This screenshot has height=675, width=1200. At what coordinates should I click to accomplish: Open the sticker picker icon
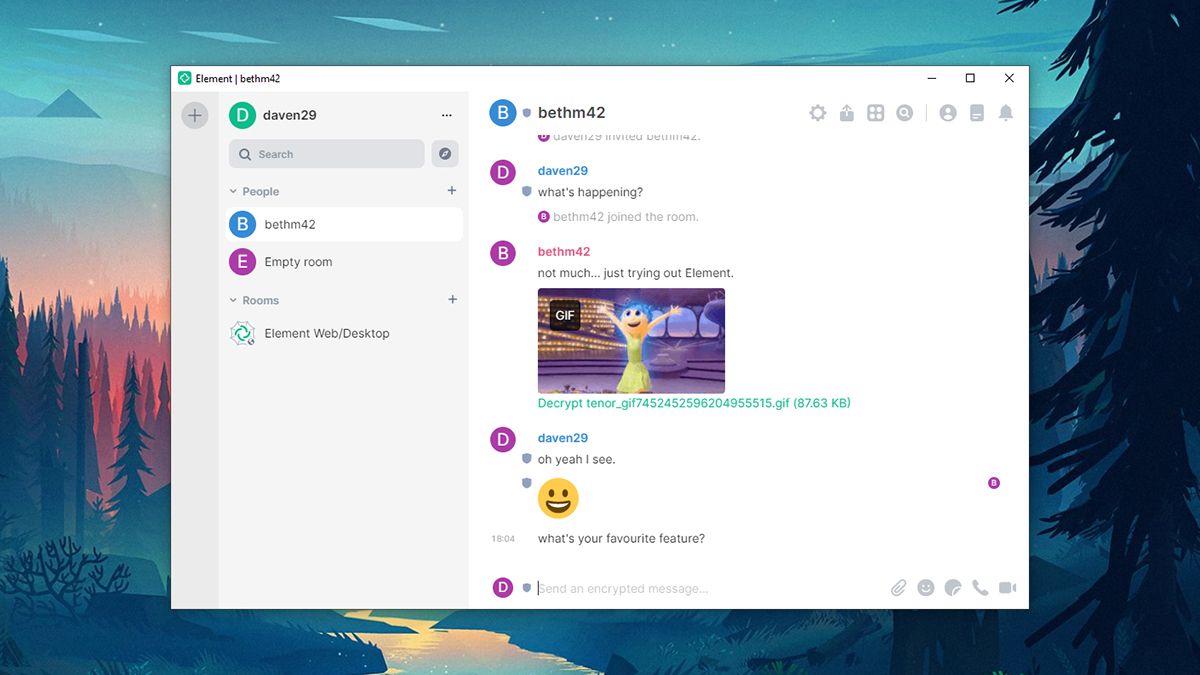coord(952,587)
